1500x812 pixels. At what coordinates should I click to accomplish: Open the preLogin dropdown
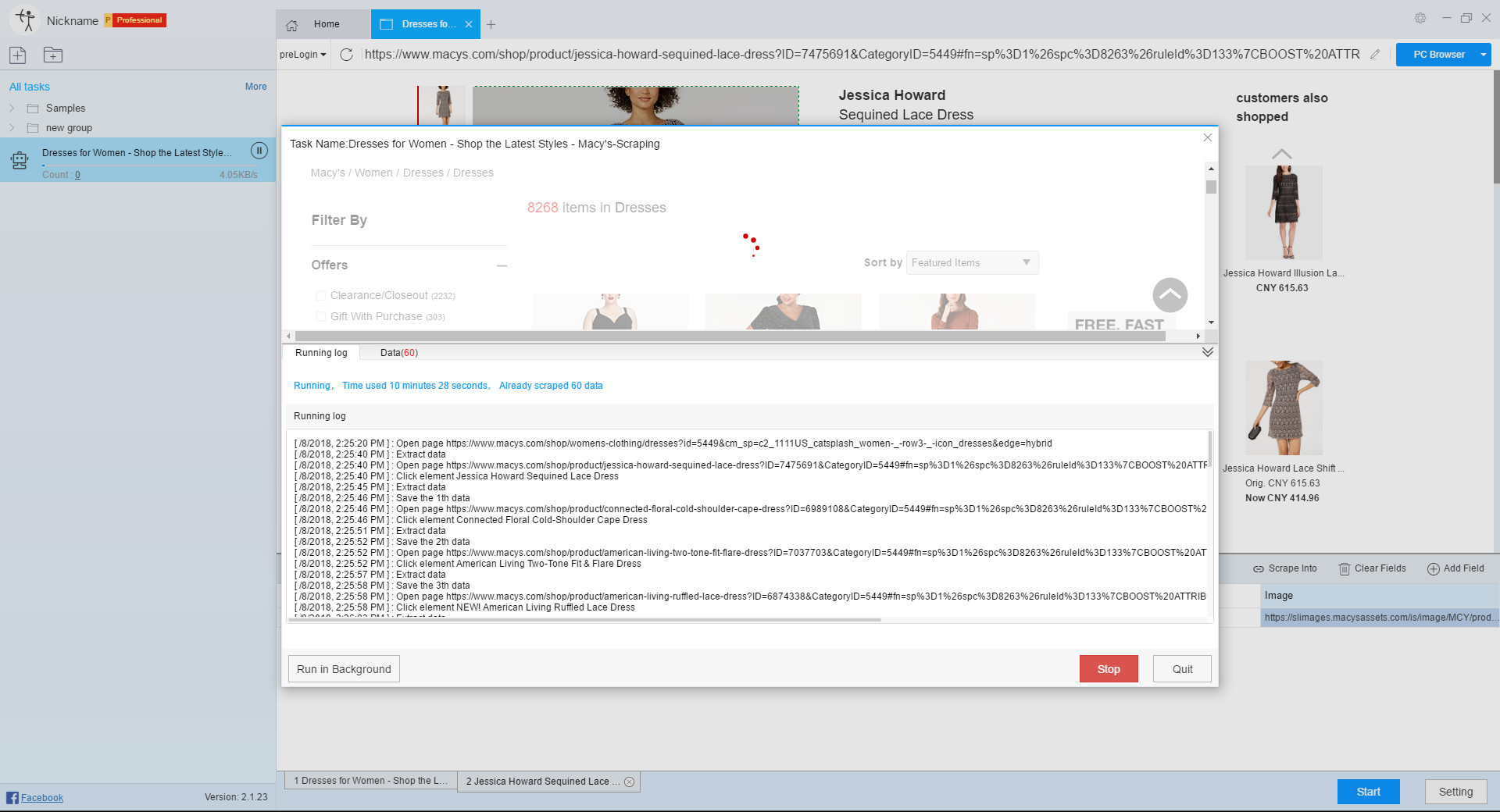[303, 55]
